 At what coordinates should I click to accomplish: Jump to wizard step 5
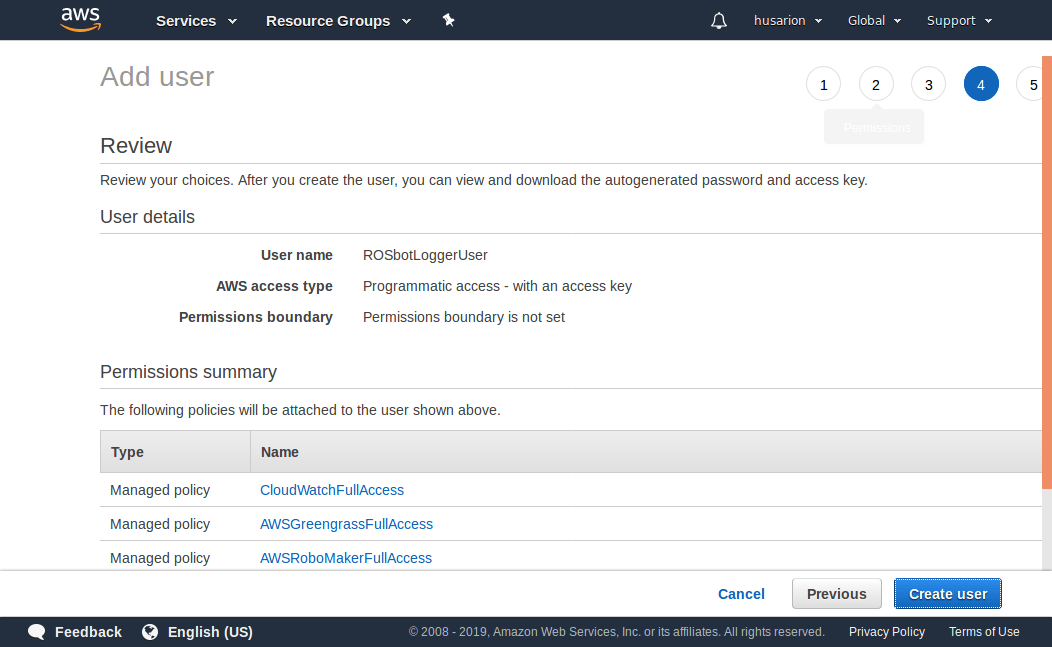pos(1031,84)
